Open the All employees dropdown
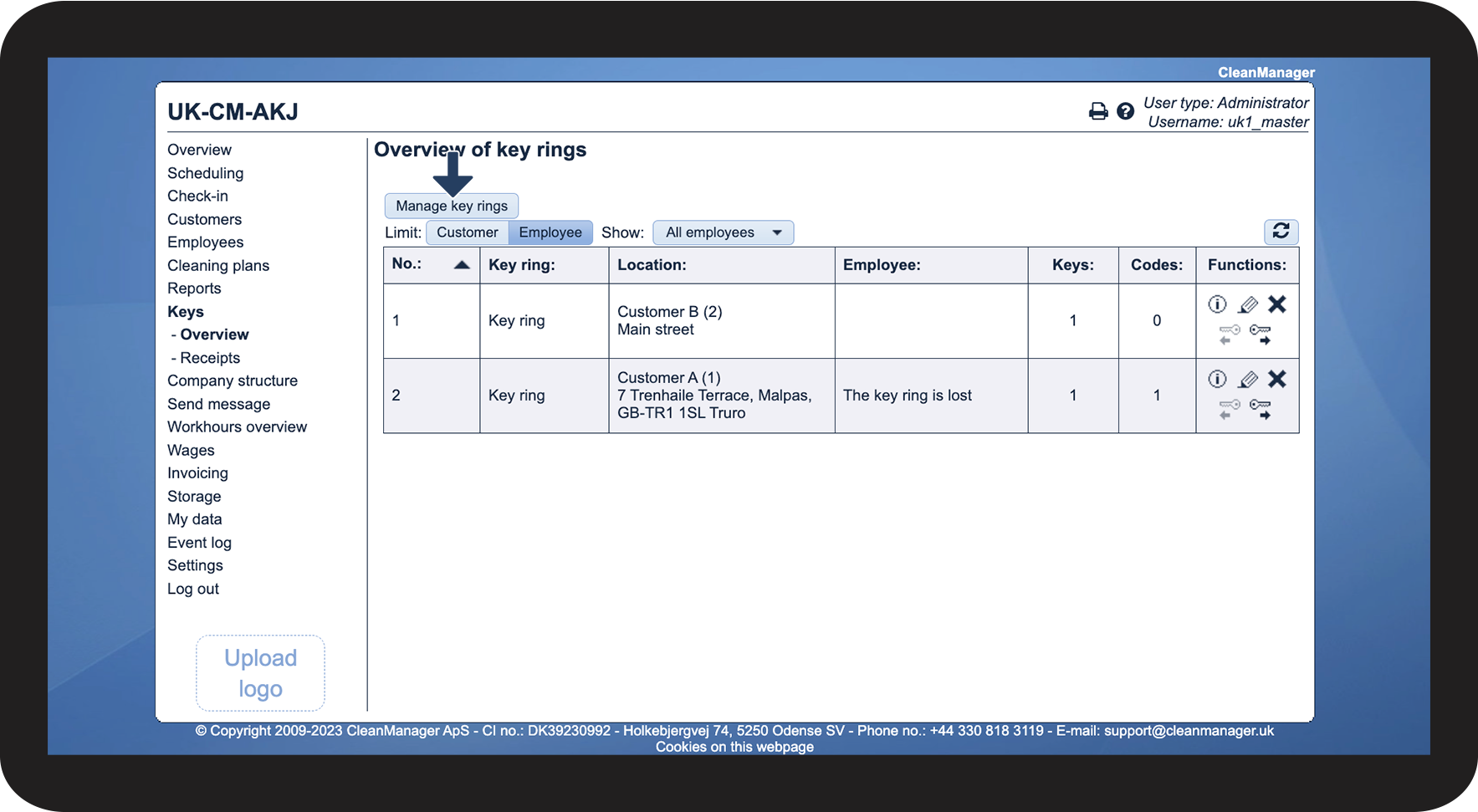 pos(723,232)
